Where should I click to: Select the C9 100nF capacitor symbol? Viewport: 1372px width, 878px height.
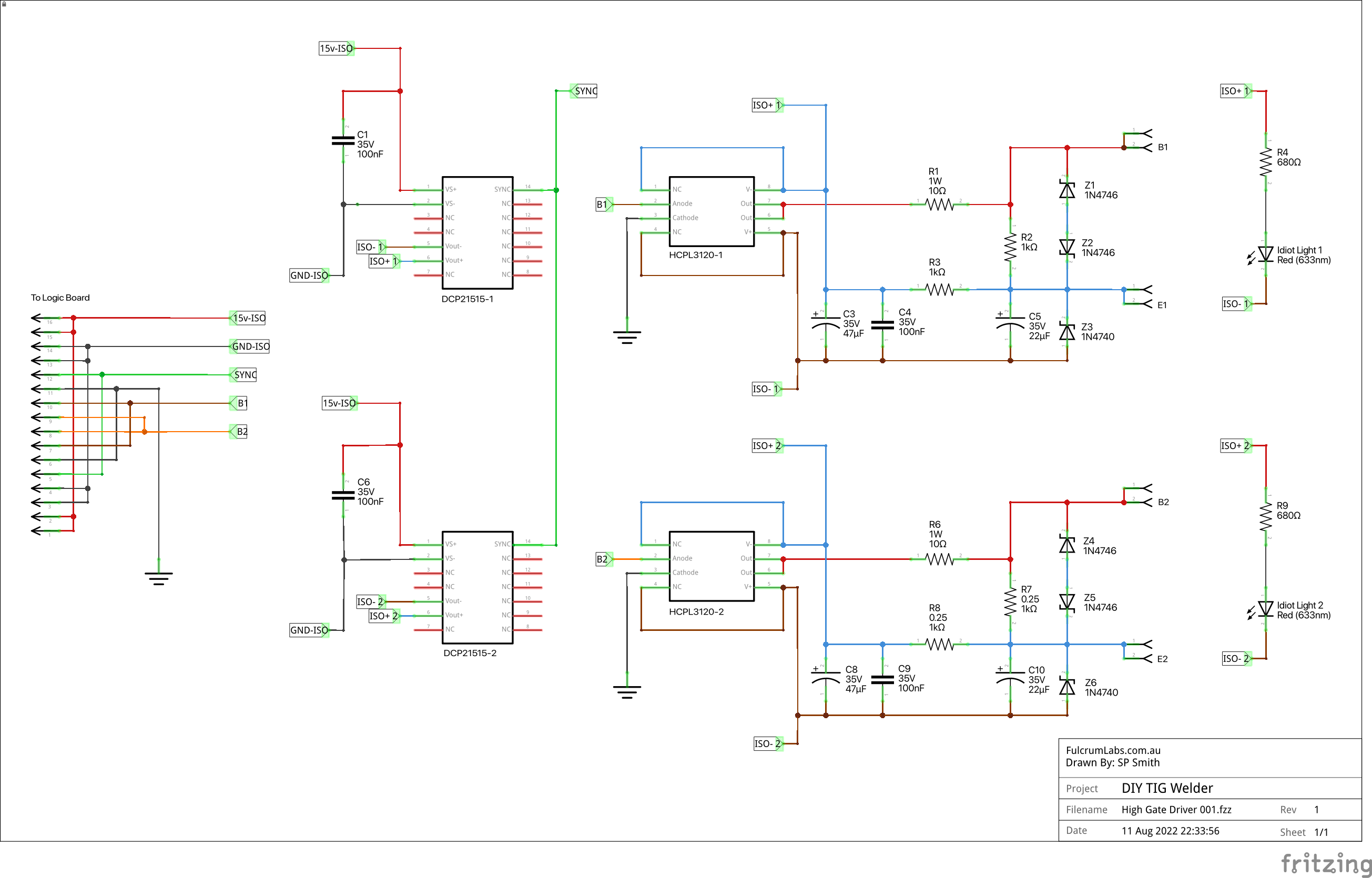coord(882,680)
